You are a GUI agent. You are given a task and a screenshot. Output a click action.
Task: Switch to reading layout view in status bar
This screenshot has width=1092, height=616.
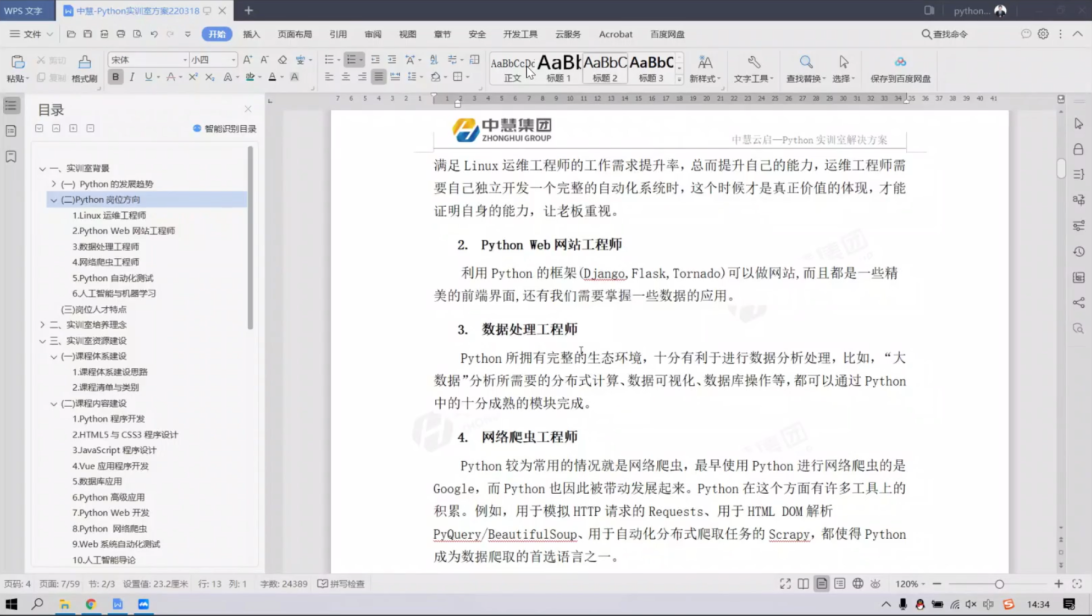[x=803, y=583]
